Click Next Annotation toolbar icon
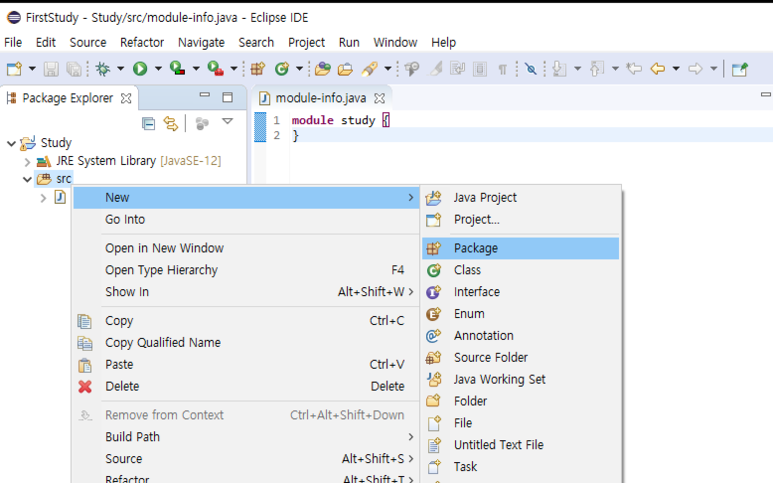Screen dimensions: 773x483 click(559, 69)
